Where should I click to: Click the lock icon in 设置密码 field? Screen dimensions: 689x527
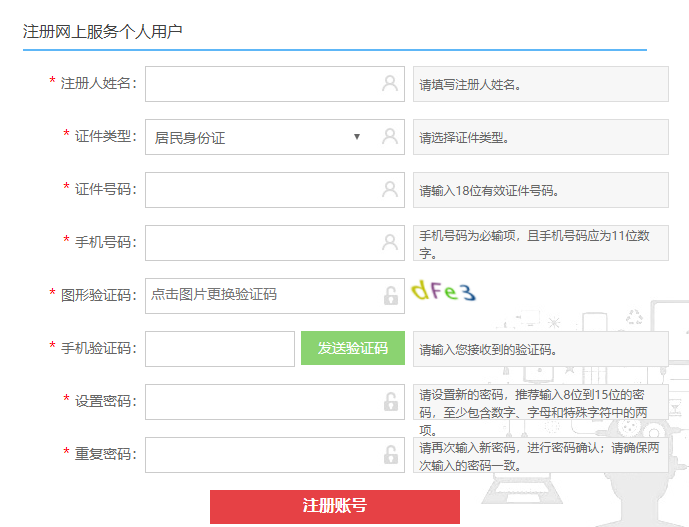390,402
